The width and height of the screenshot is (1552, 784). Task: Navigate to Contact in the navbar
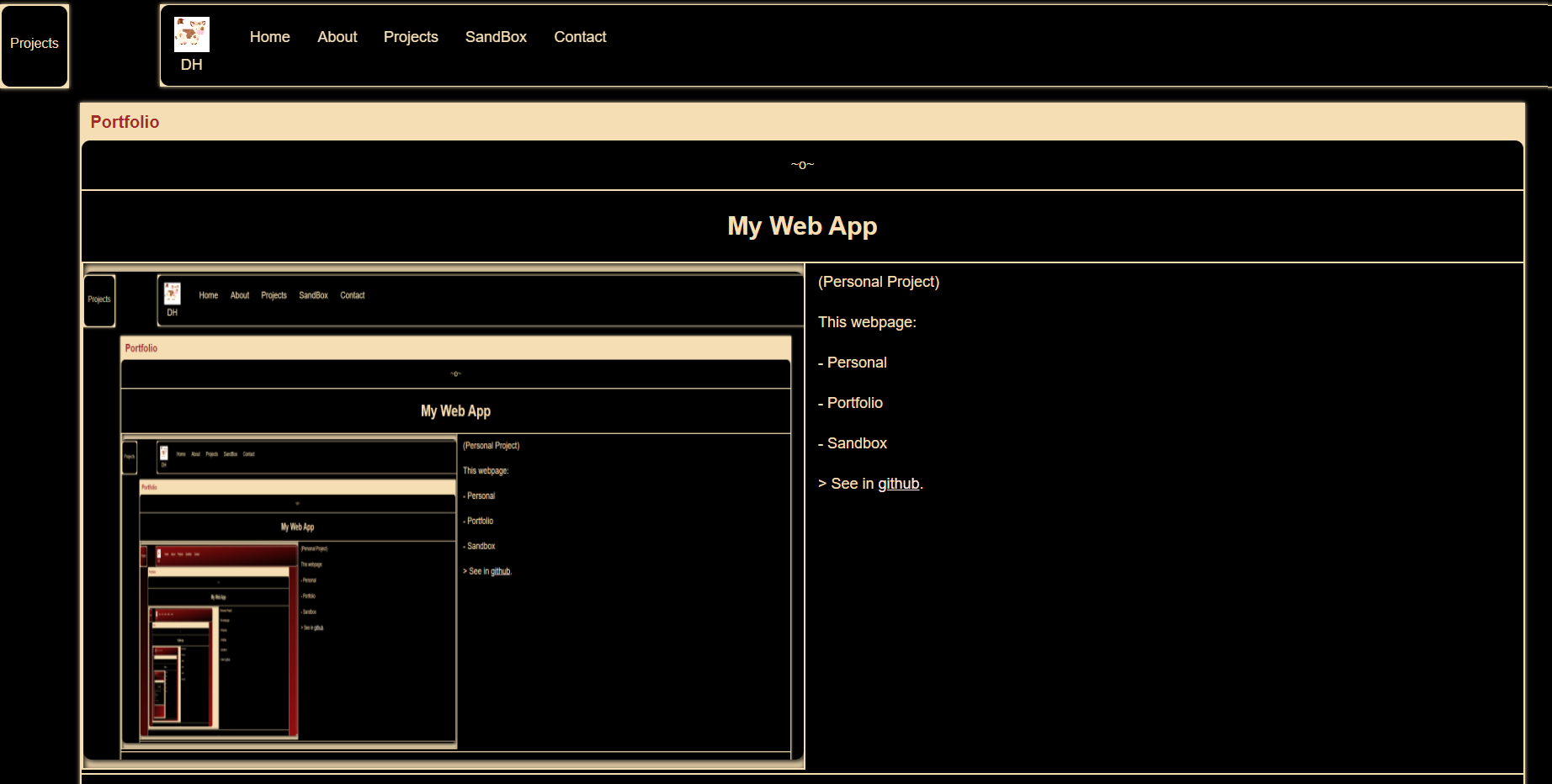580,37
